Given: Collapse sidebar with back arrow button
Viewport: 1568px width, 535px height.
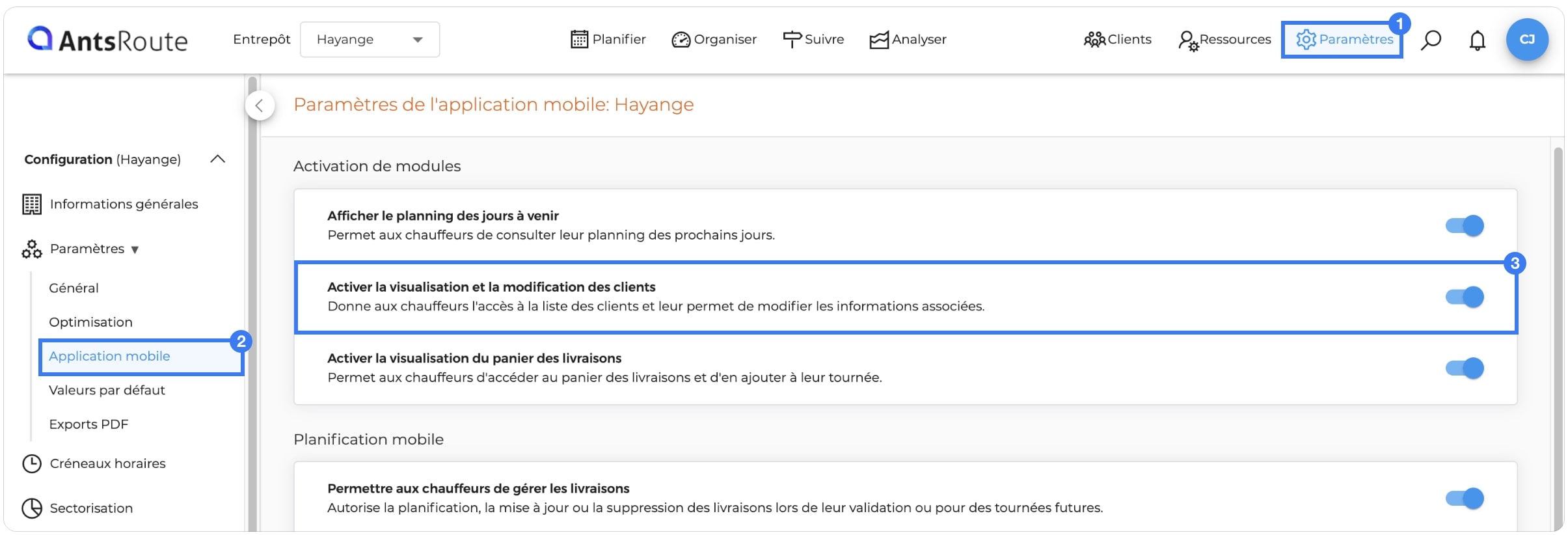Looking at the screenshot, I should (x=260, y=105).
